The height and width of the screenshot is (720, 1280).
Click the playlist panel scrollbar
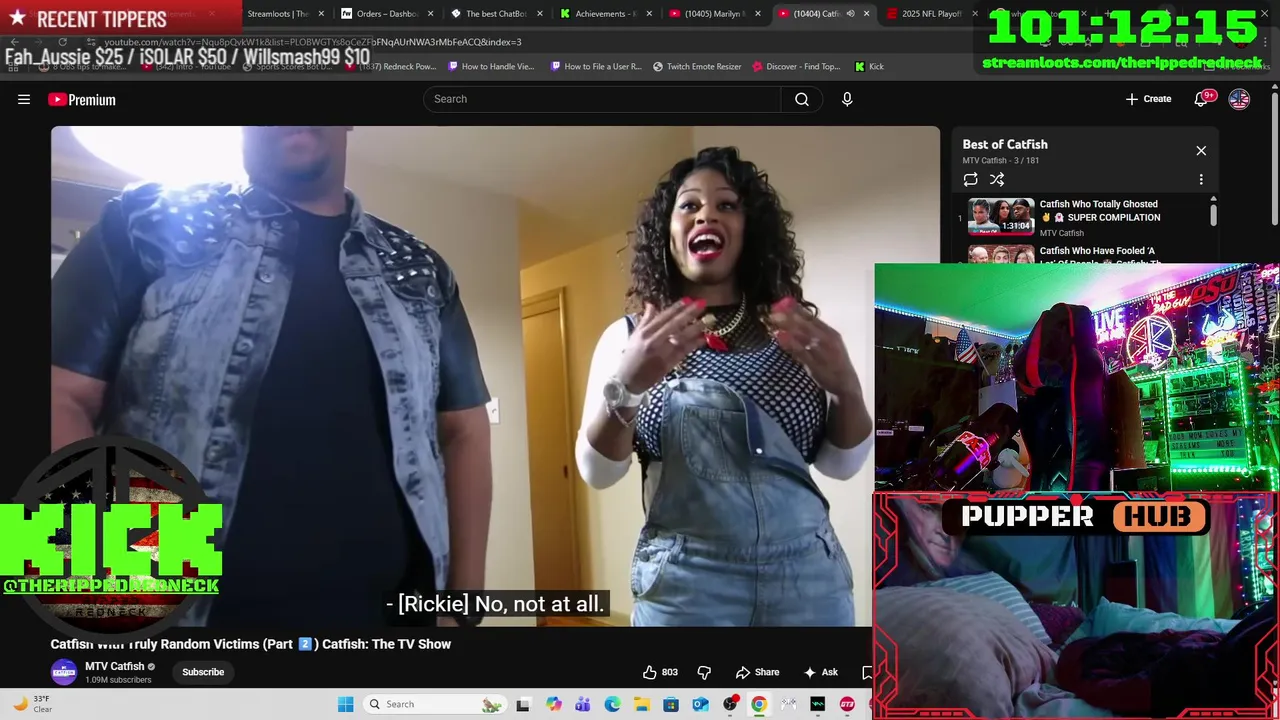click(x=1214, y=215)
